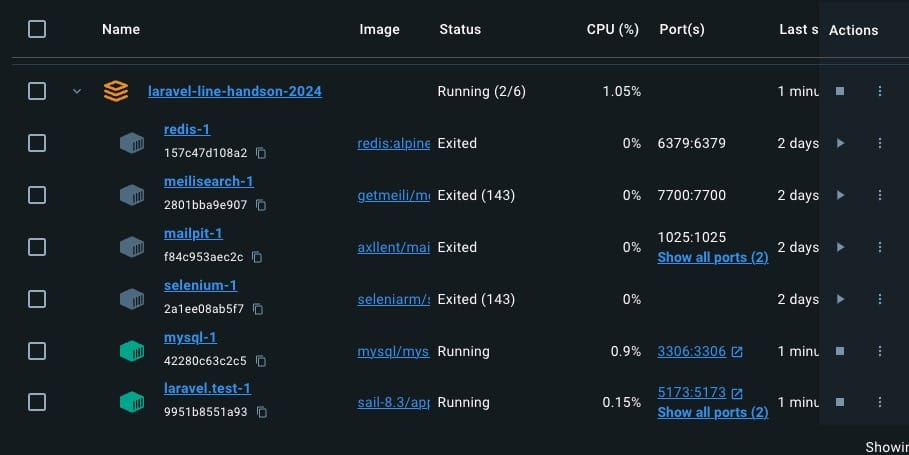The width and height of the screenshot is (909, 455).
Task: Open the redis-1 container link
Action: (187, 129)
